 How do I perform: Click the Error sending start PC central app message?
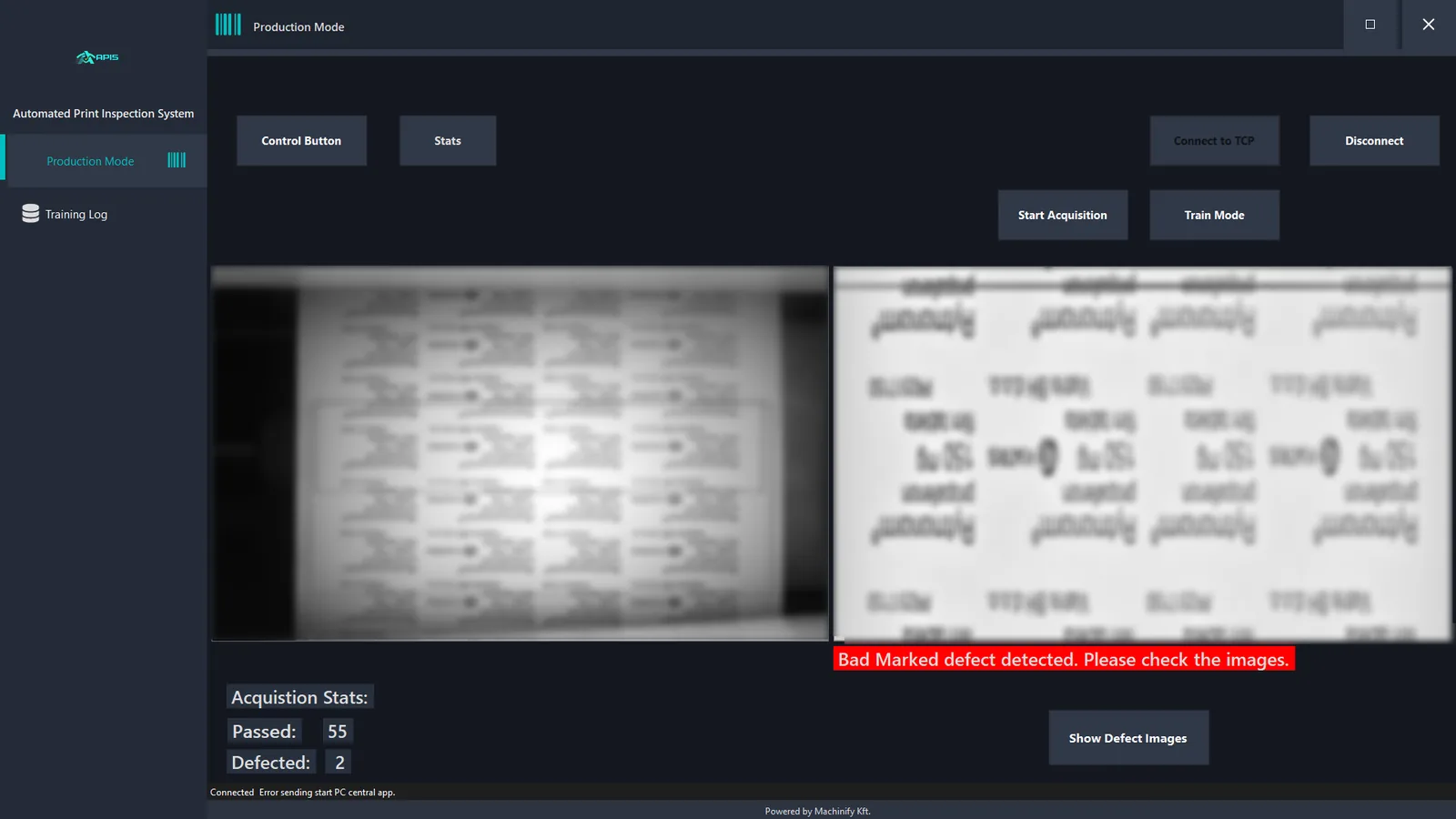tap(327, 793)
